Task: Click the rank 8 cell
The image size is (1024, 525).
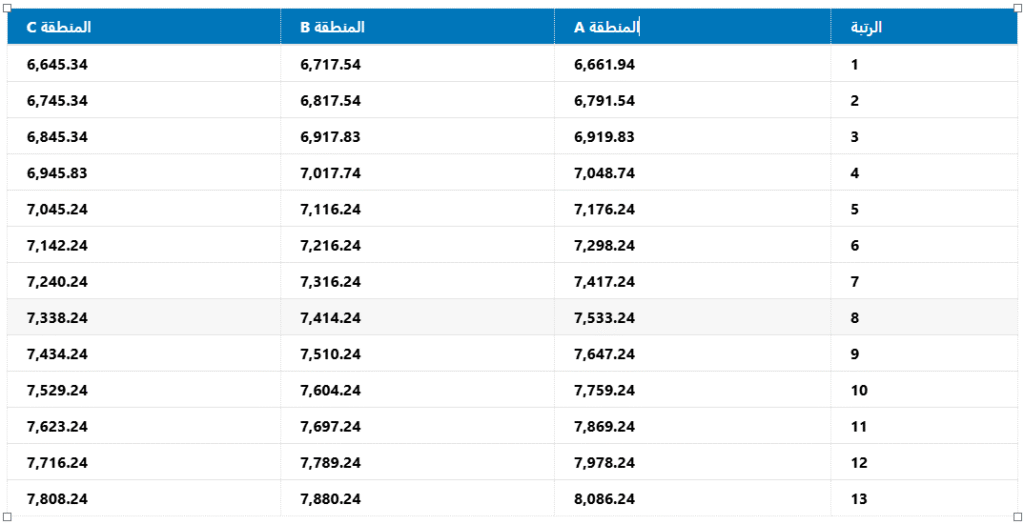Action: [855, 318]
